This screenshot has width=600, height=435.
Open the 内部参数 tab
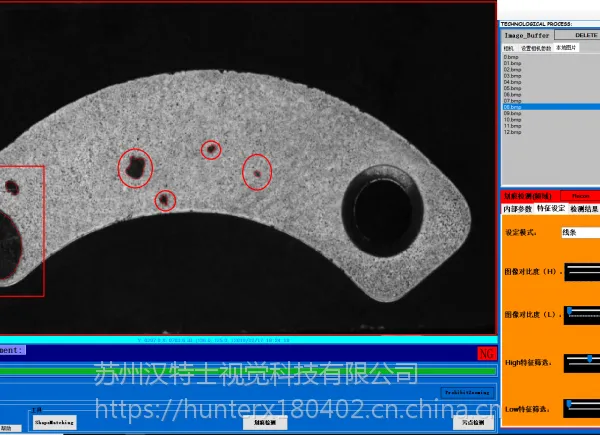click(517, 209)
